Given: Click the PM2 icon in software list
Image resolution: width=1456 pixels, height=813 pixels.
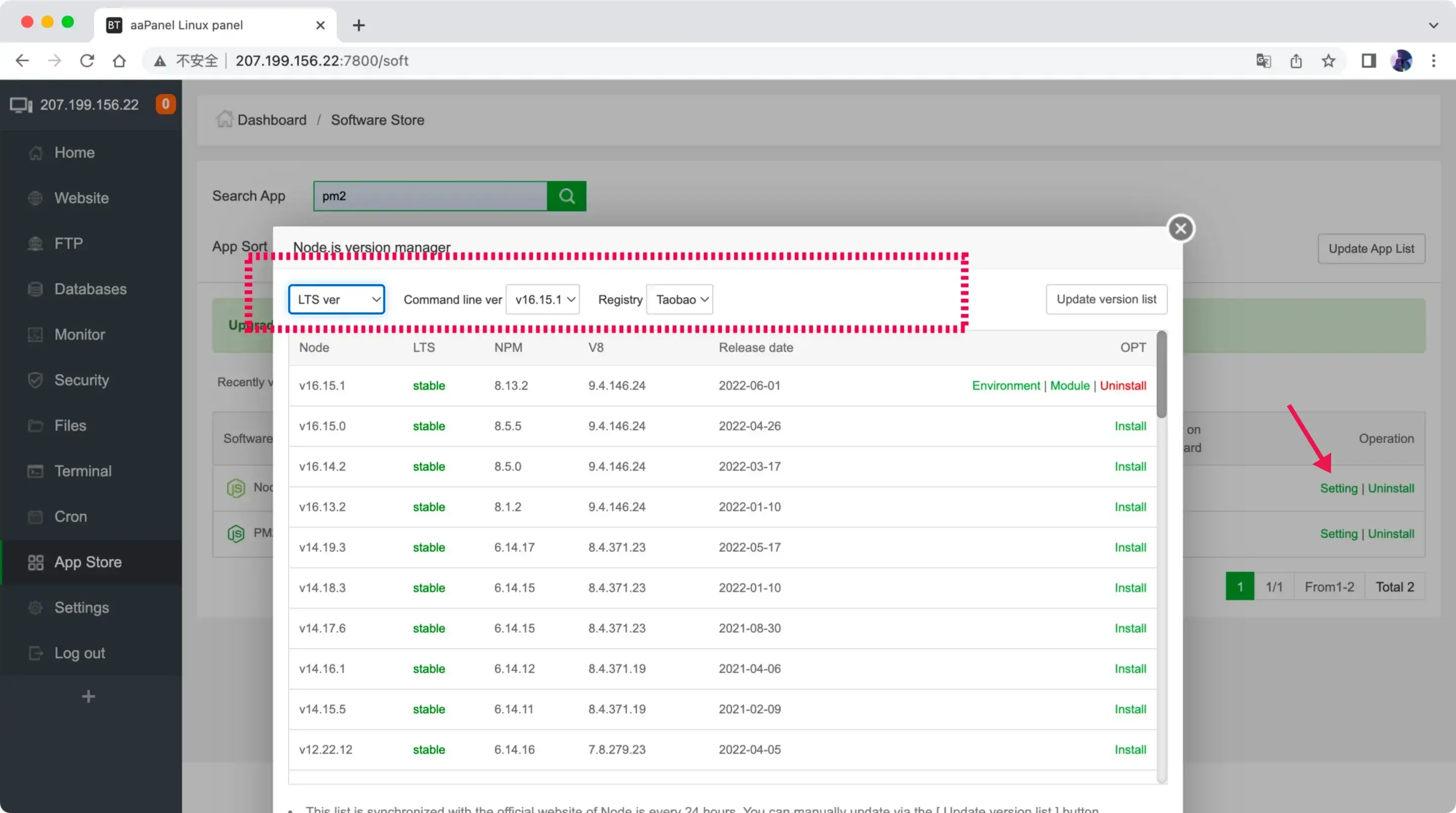Looking at the screenshot, I should pyautogui.click(x=236, y=533).
